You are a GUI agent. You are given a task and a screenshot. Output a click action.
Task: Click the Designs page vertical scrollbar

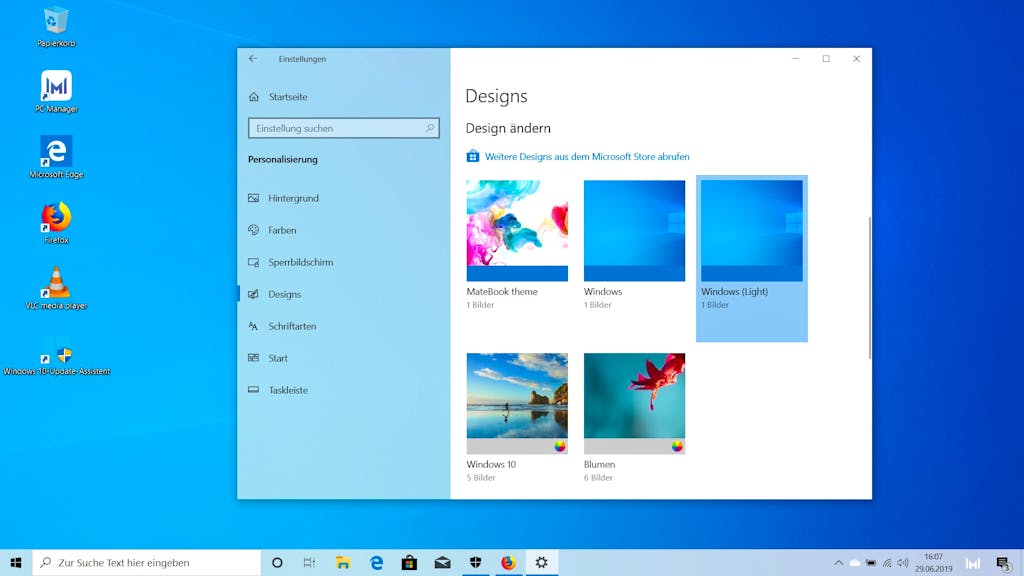[869, 287]
